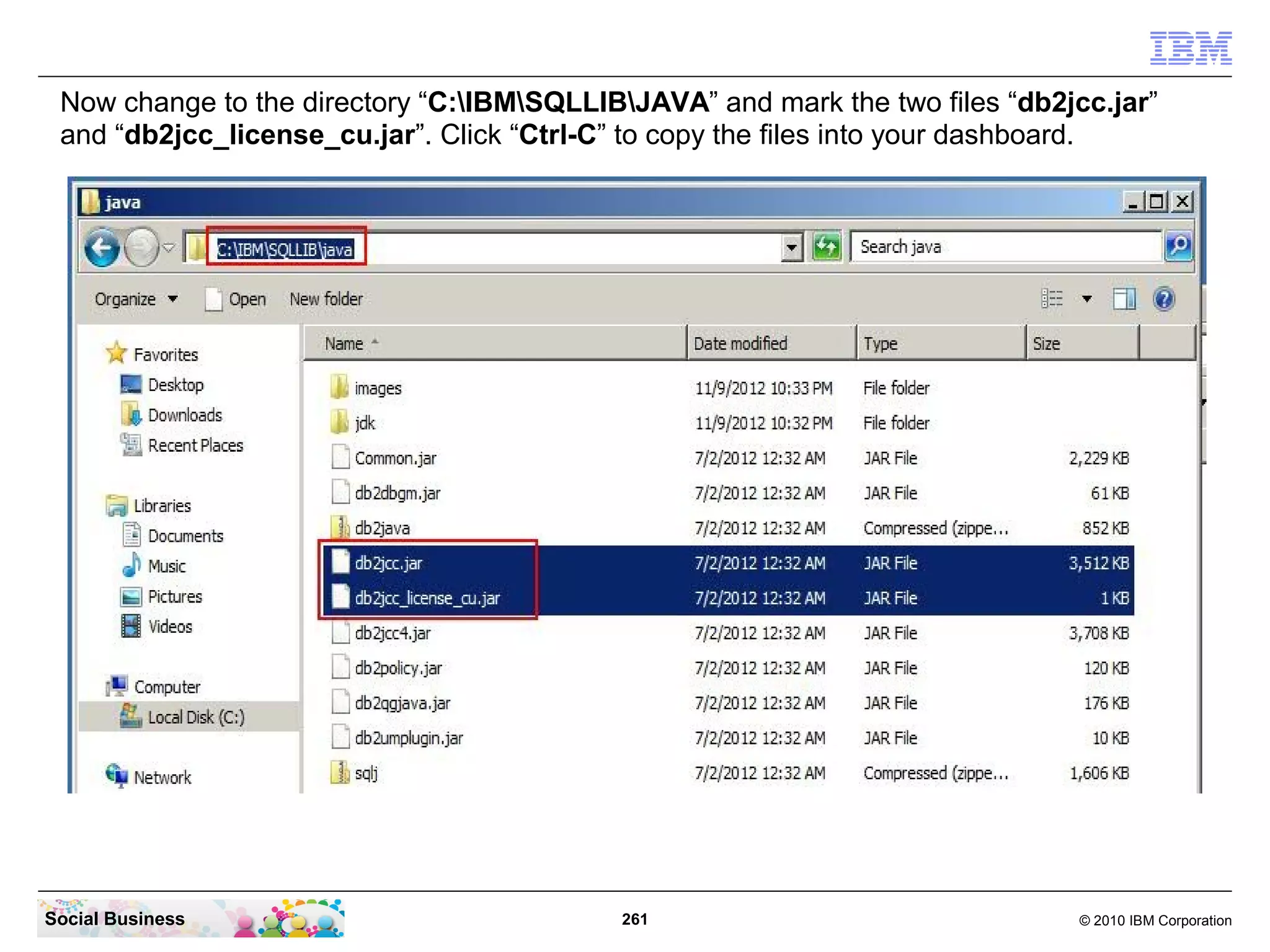Minimize the java window
Viewport: 1270px width, 952px height.
click(1133, 201)
